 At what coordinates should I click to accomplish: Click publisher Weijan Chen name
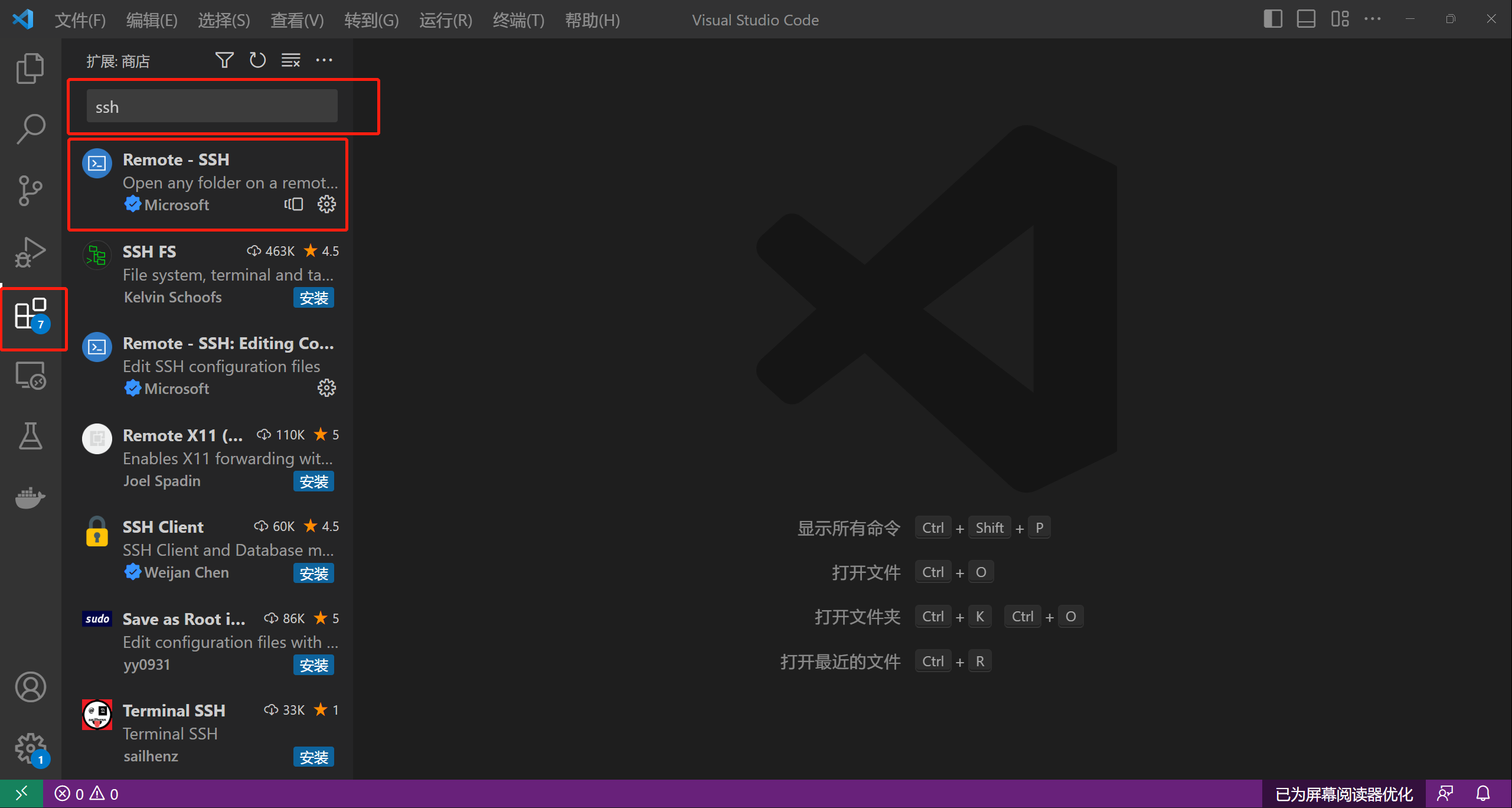click(187, 572)
